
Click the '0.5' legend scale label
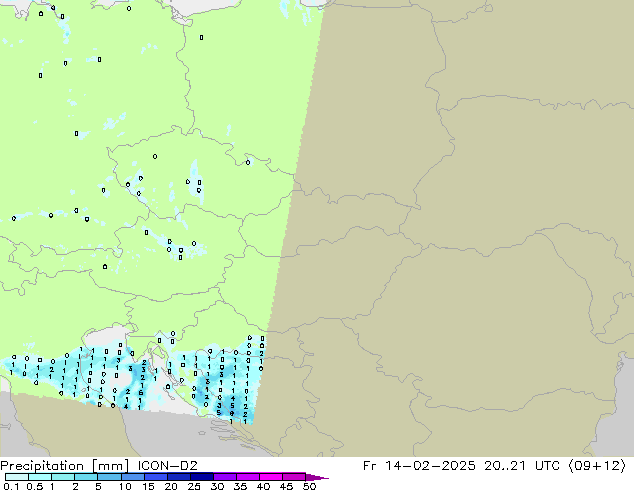click(x=34, y=486)
